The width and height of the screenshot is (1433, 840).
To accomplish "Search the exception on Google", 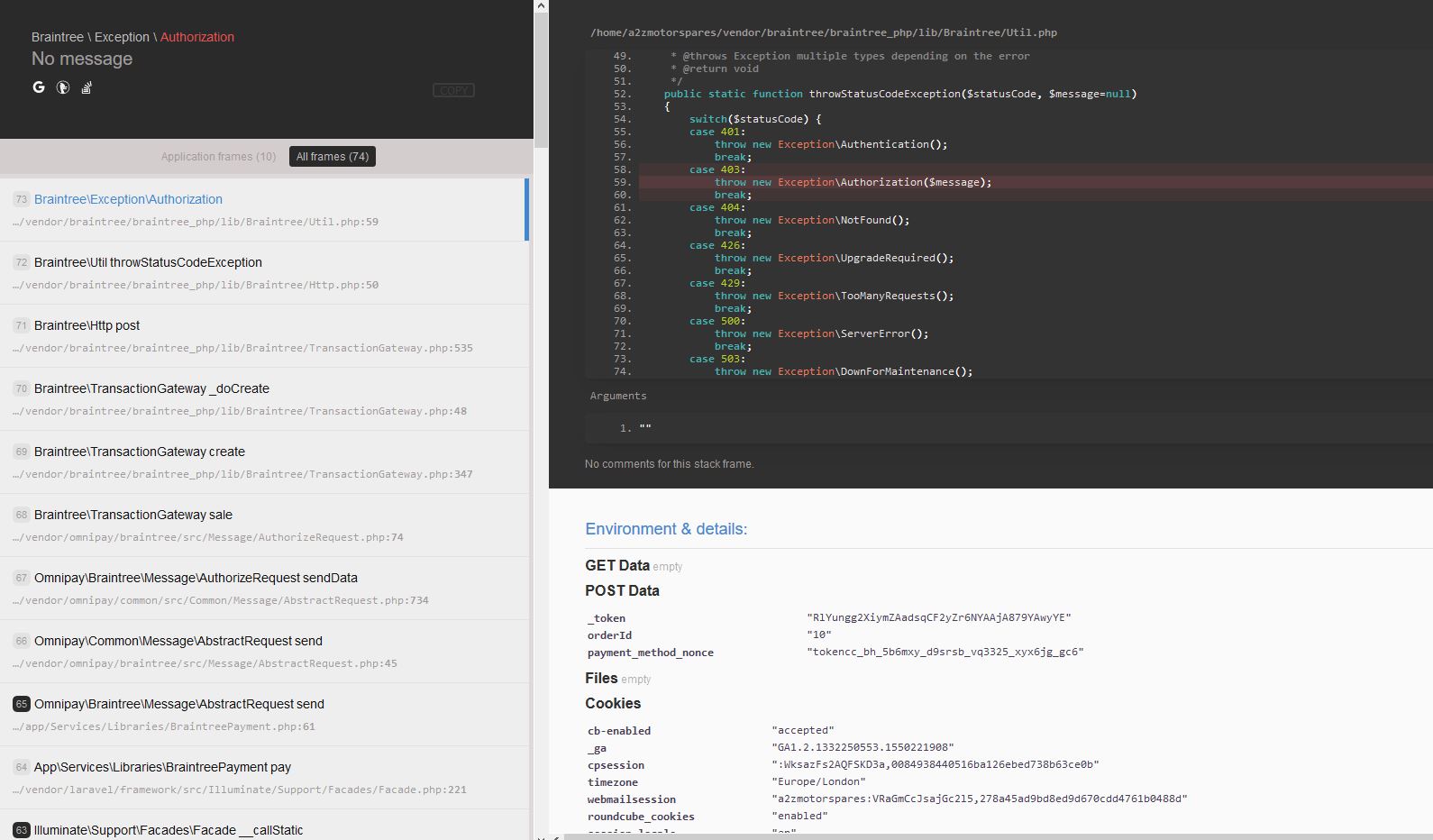I will pos(39,87).
